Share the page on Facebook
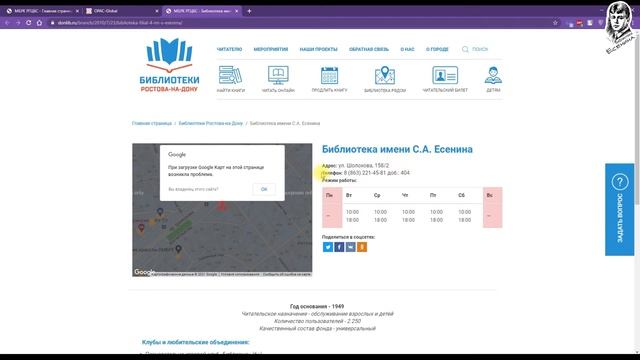The image size is (640, 360). point(339,247)
